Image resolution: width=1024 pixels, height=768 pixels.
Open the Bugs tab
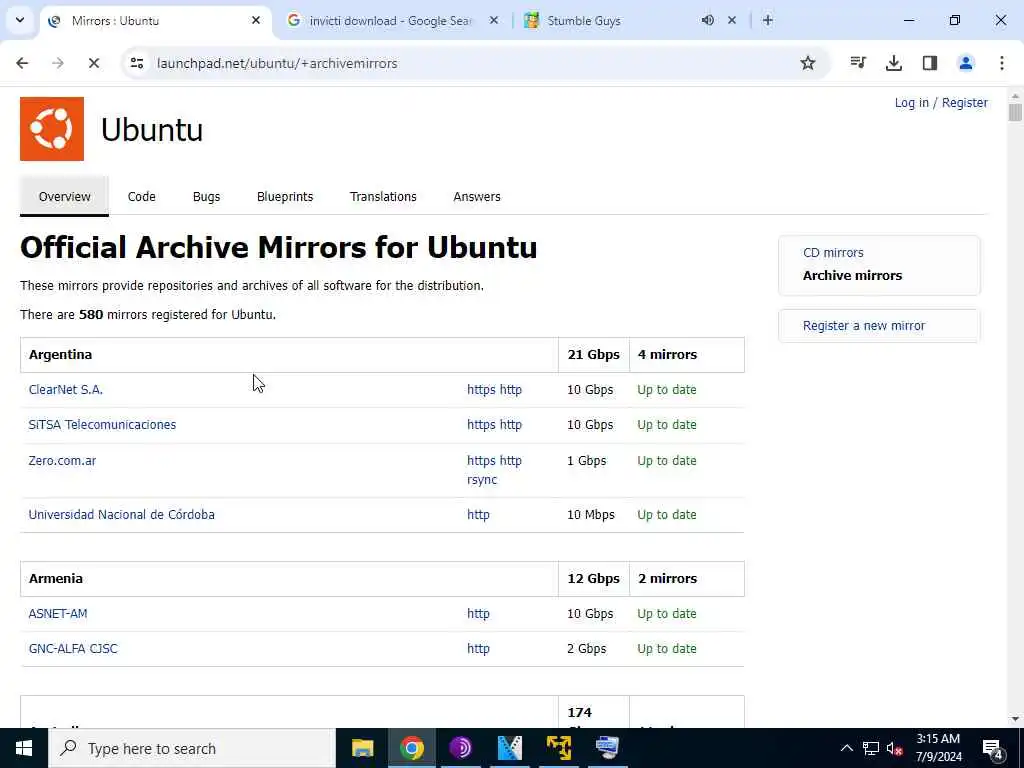pos(206,197)
